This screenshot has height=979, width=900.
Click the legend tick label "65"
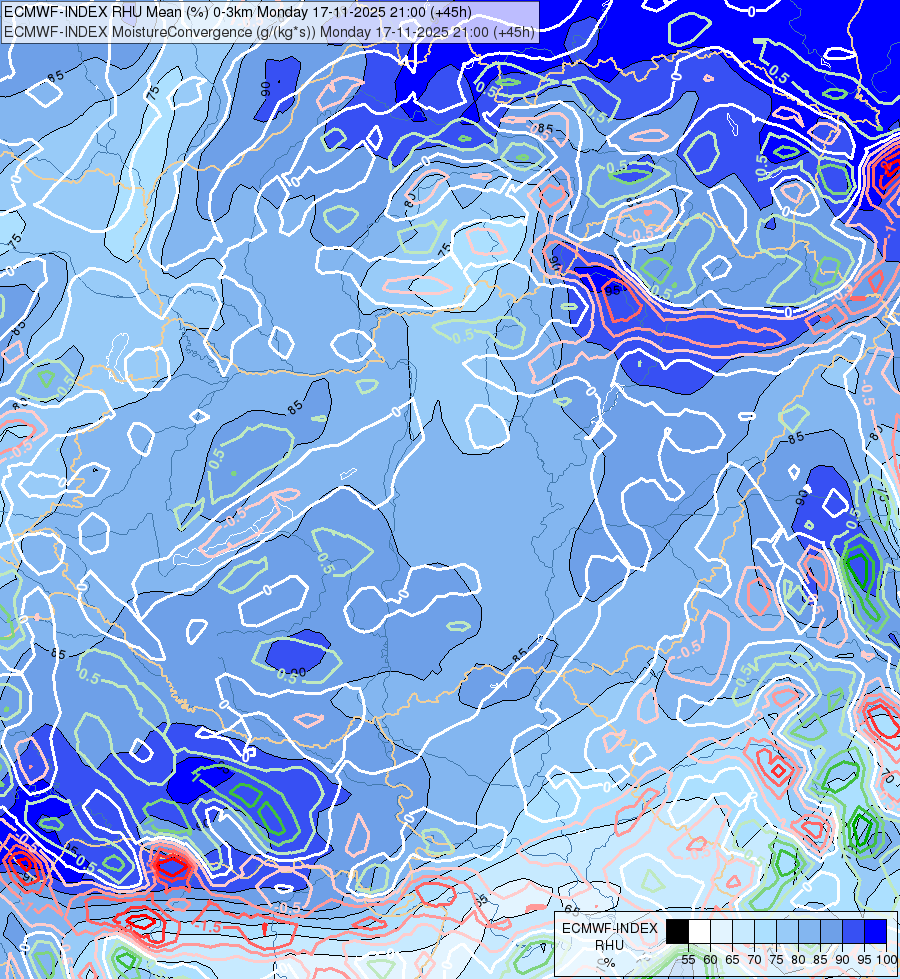(x=732, y=960)
